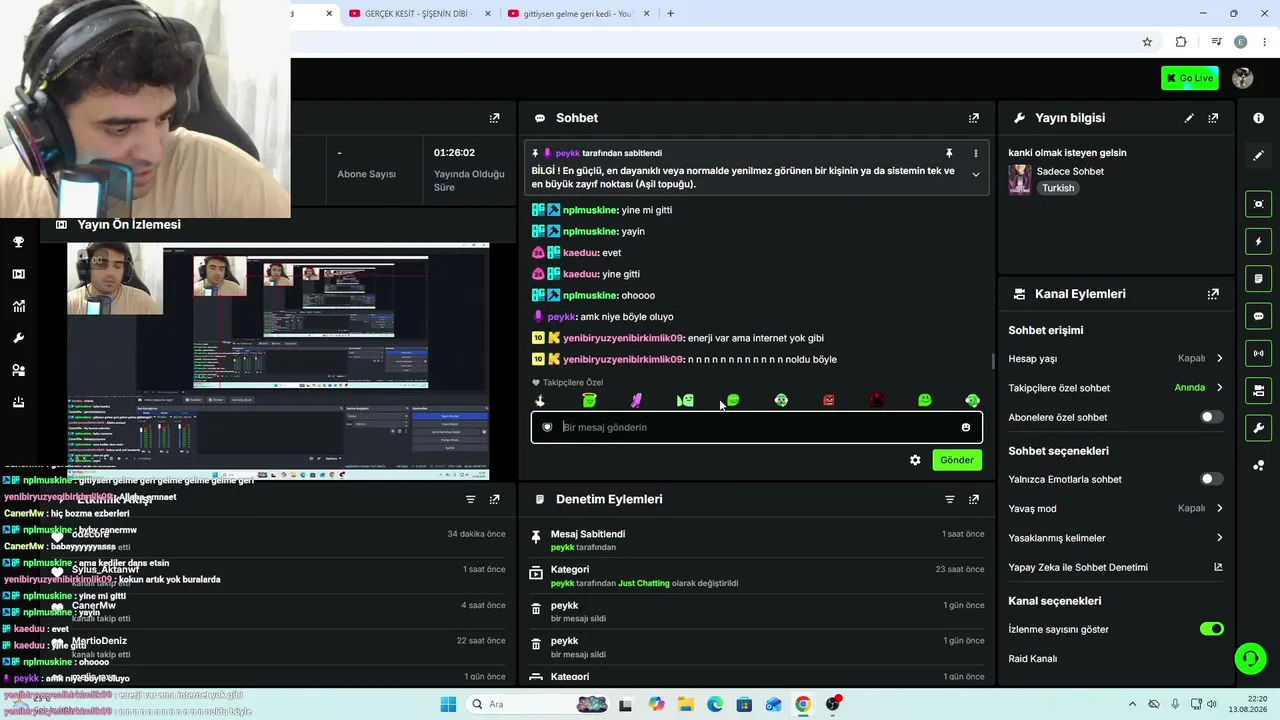
Task: Open the Windows Start menu
Action: (x=447, y=704)
